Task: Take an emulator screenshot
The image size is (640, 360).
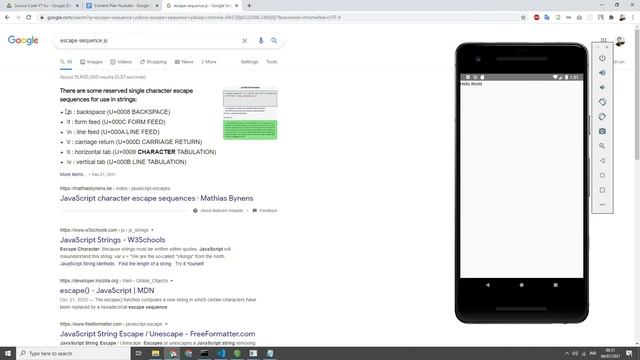Action: point(602,131)
